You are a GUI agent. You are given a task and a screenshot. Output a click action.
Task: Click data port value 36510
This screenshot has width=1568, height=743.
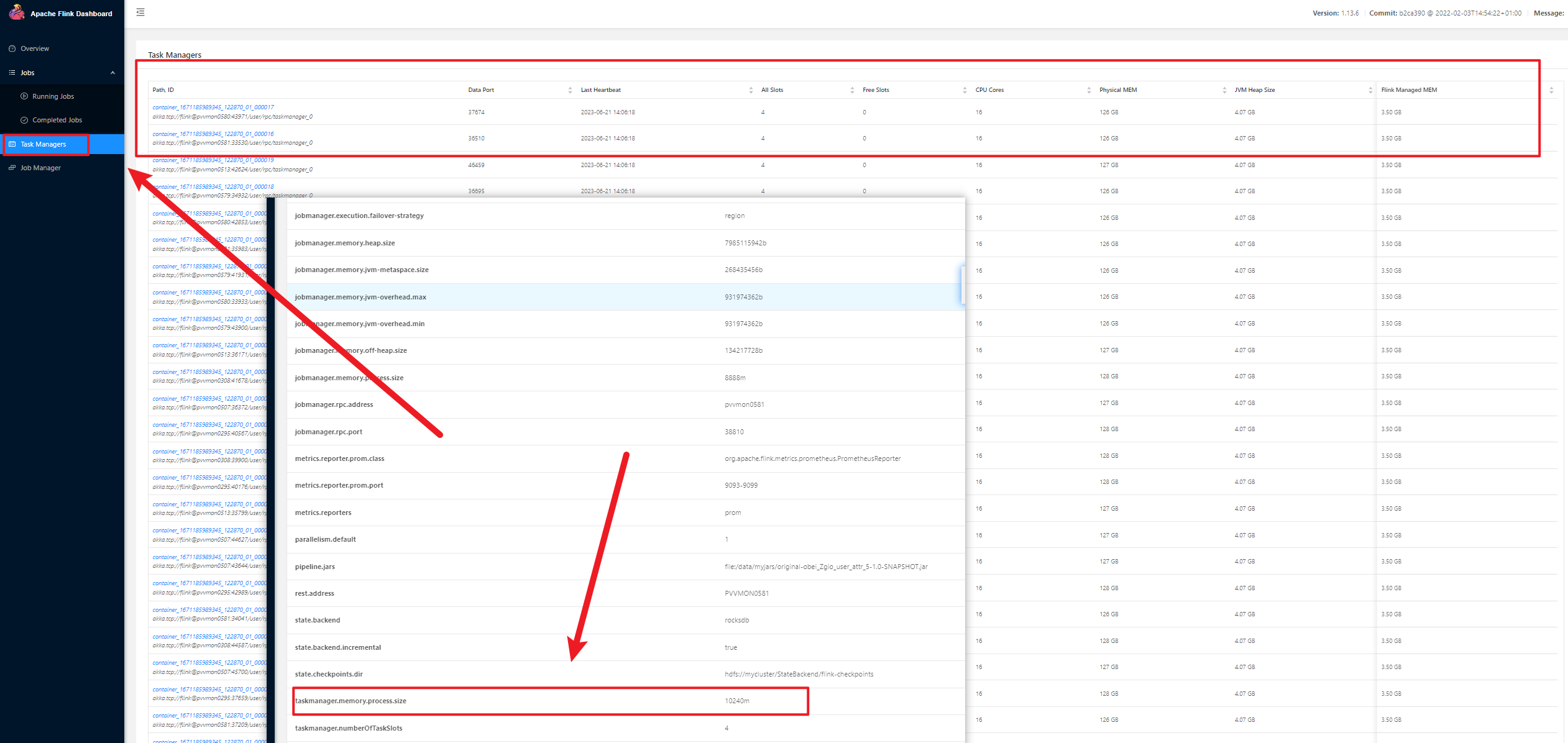pyautogui.click(x=476, y=139)
